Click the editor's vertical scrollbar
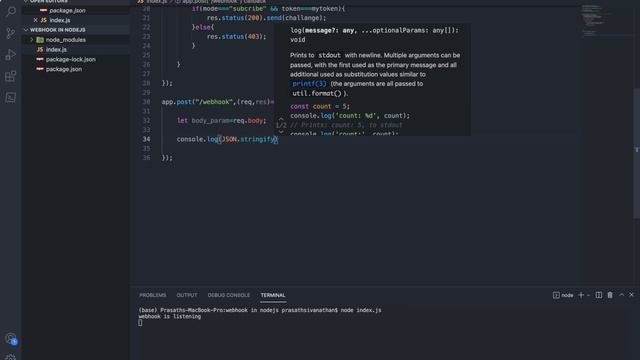Image resolution: width=640 pixels, height=360 pixels. [x=637, y=154]
